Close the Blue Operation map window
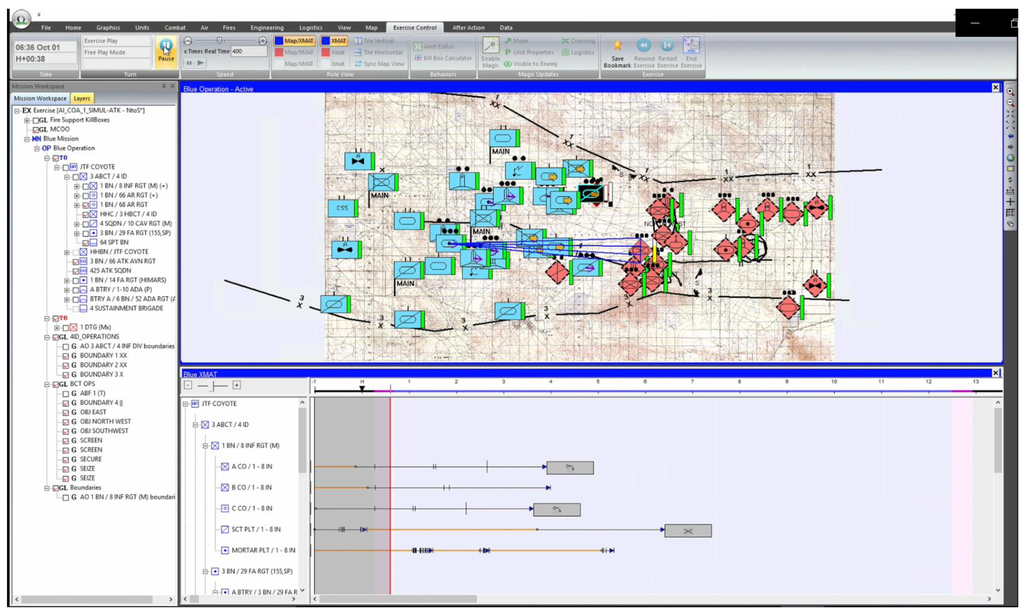 click(x=996, y=87)
